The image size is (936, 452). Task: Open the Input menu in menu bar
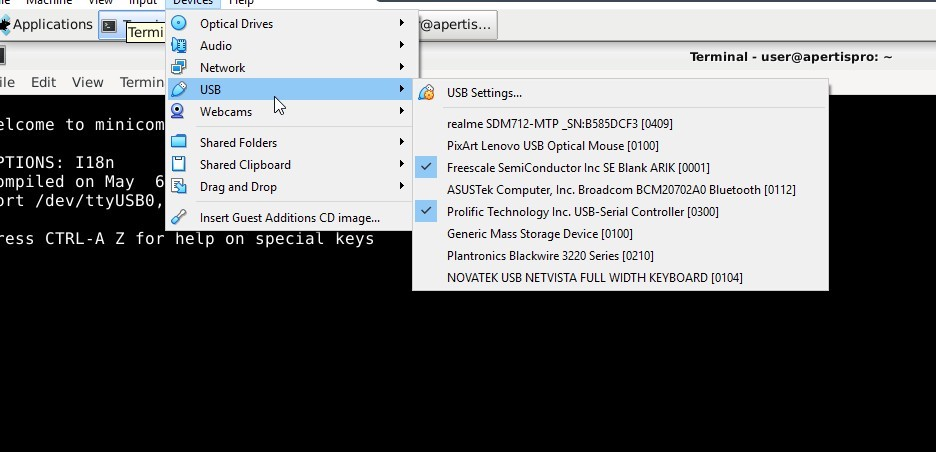click(143, 2)
